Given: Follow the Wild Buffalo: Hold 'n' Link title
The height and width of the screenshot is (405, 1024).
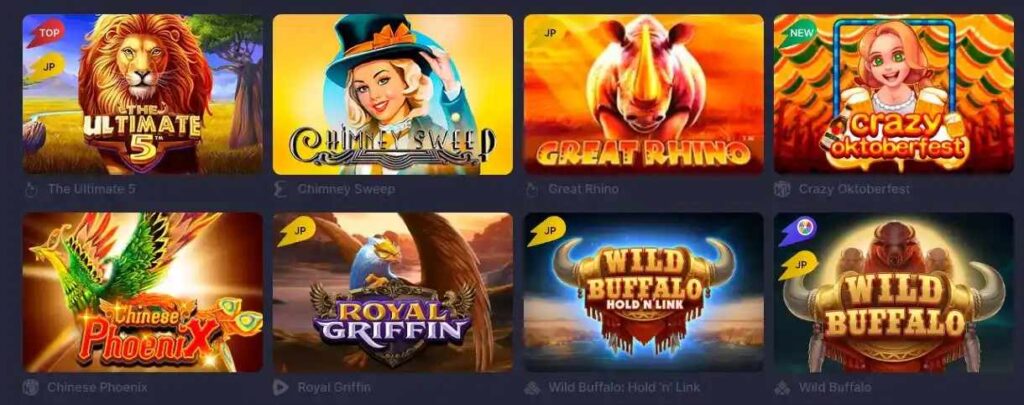Looking at the screenshot, I should tap(624, 387).
